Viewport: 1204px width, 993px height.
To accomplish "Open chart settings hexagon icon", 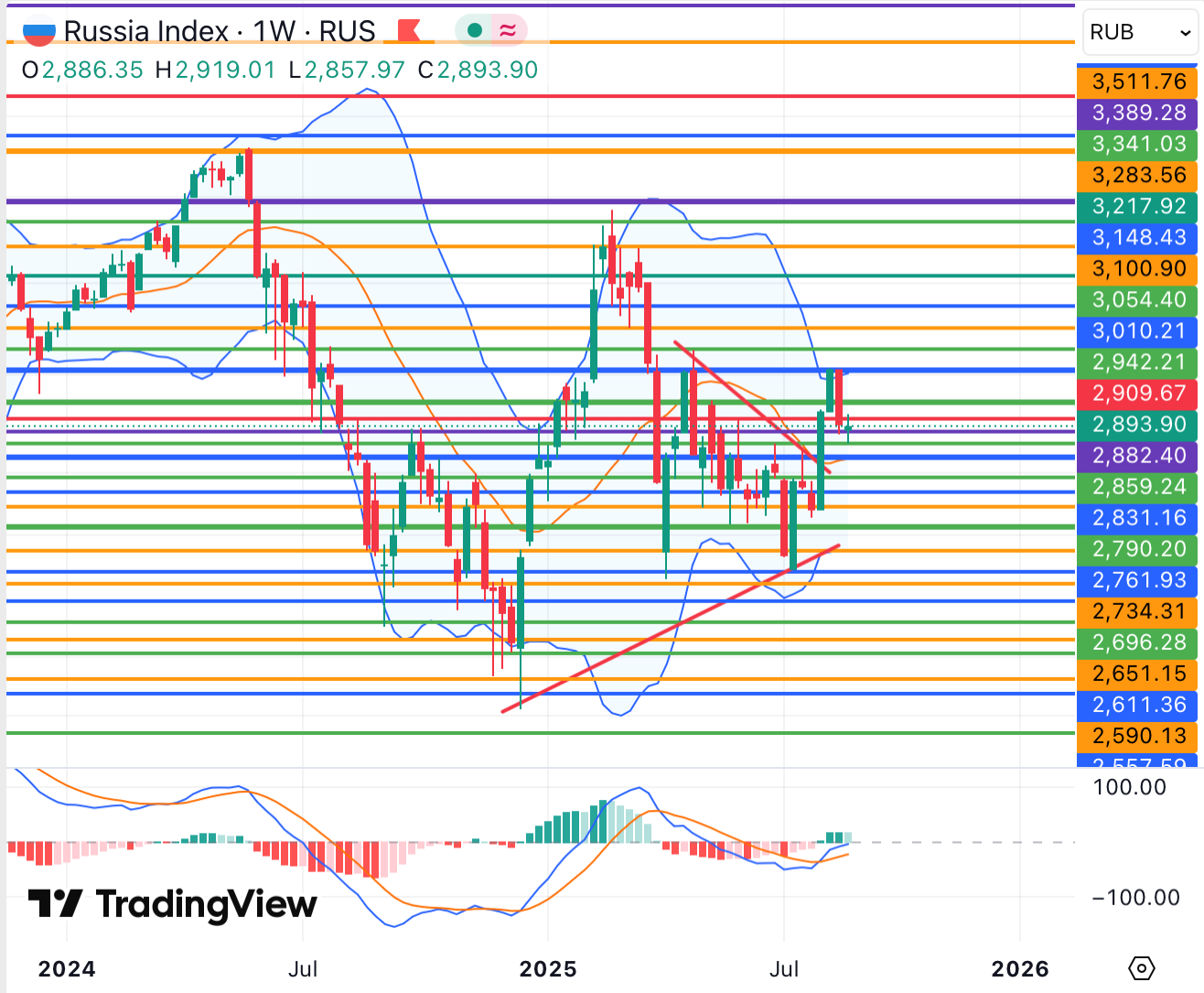I will click(1142, 967).
